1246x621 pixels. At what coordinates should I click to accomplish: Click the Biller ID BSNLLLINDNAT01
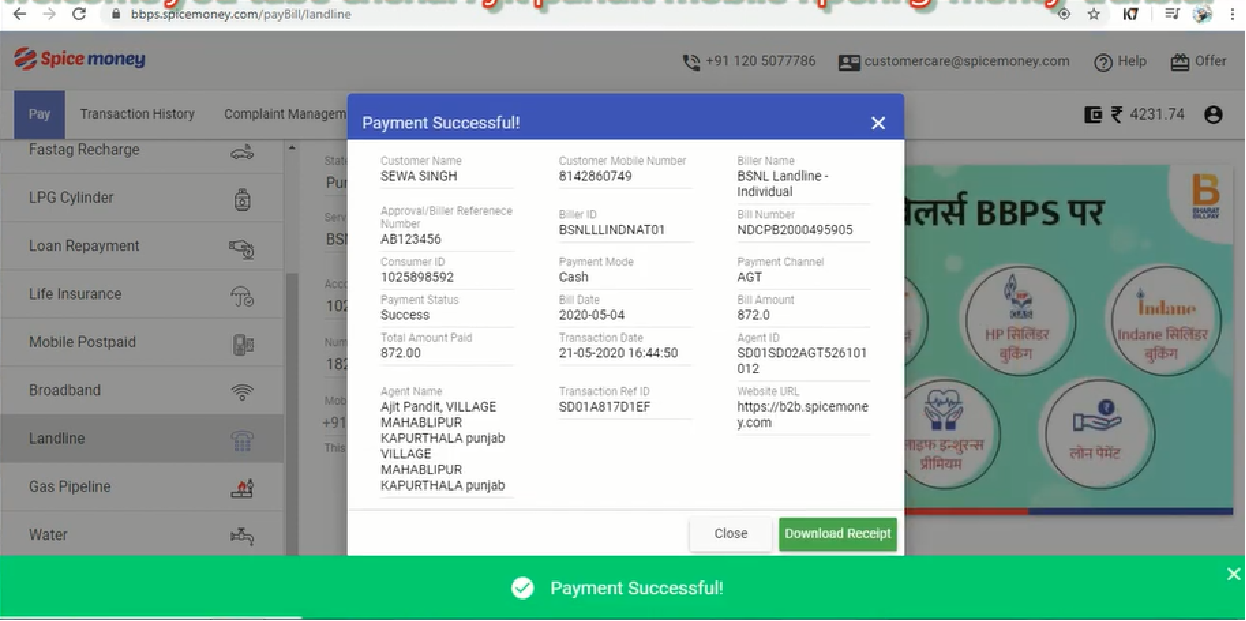(612, 229)
